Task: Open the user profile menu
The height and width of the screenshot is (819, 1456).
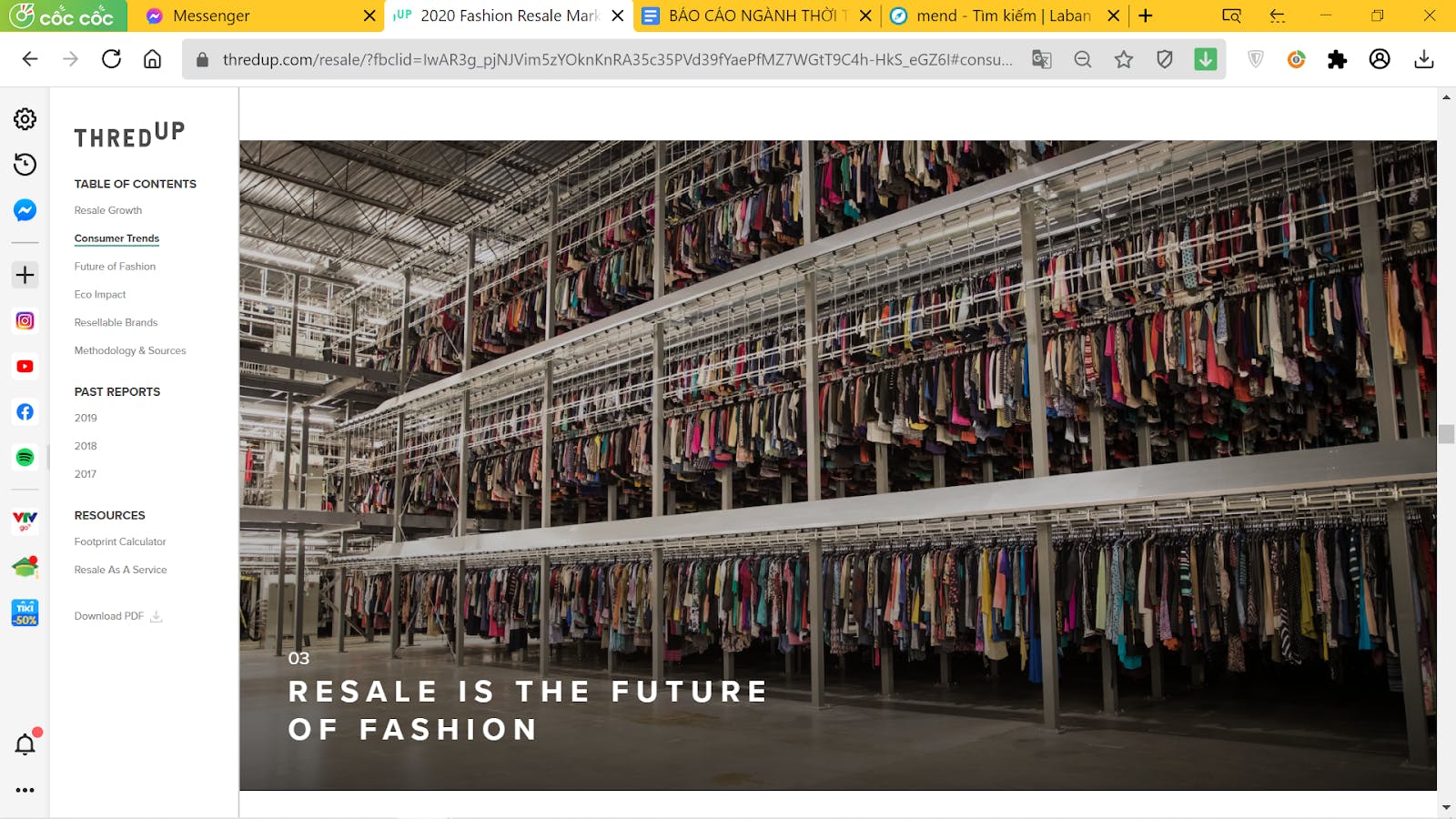Action: [1380, 59]
